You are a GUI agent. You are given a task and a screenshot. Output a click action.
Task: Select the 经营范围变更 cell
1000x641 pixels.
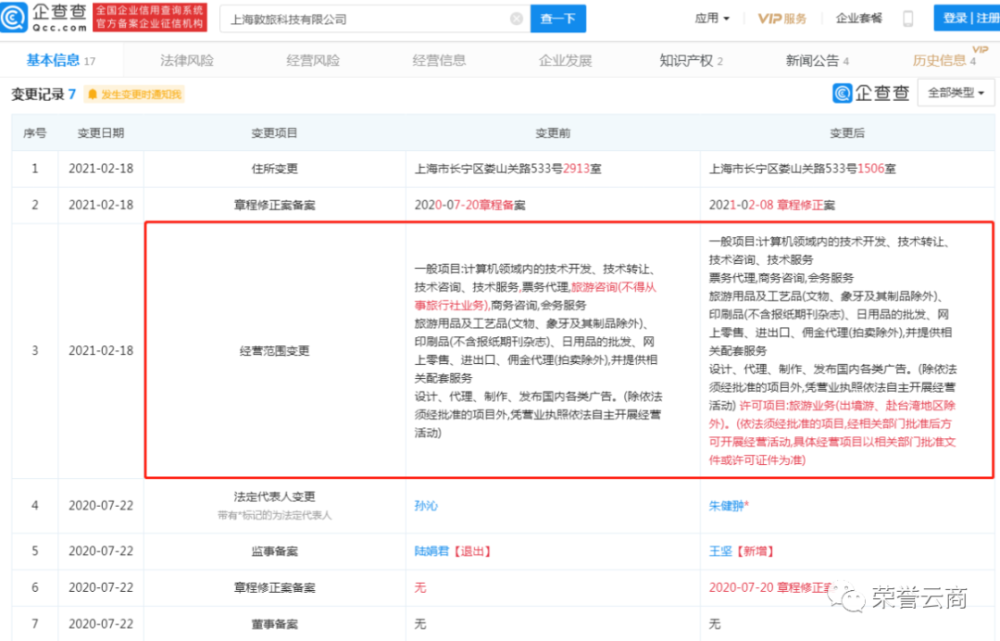pos(274,351)
